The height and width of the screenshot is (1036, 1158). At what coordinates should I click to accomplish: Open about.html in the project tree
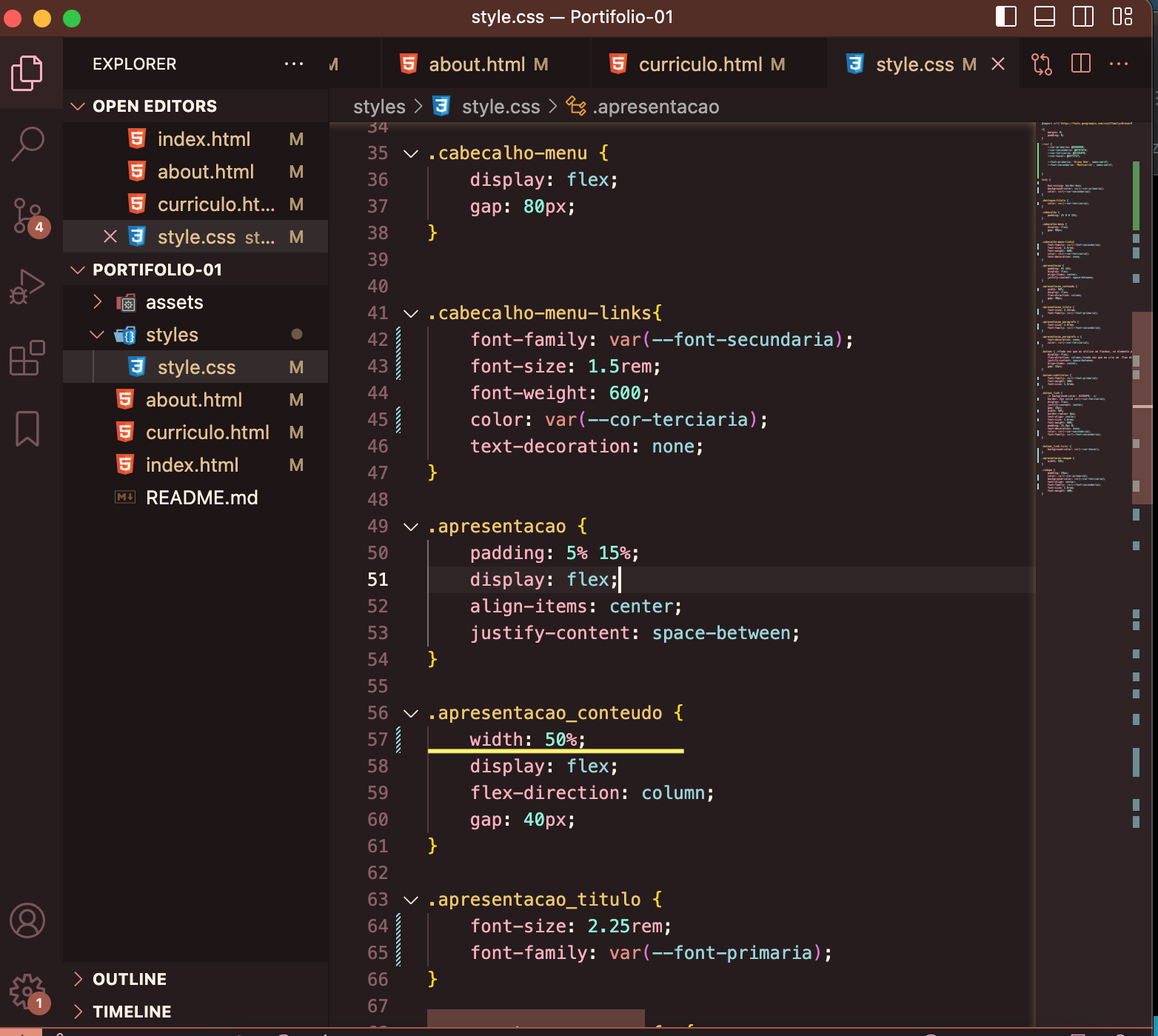[195, 400]
